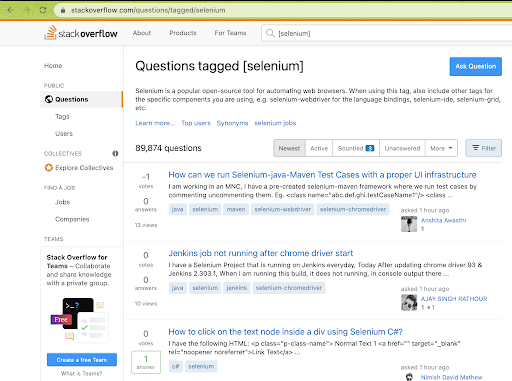Open Nimish David Mathew's profile link
Screen dimensions: 512x381
451,377
